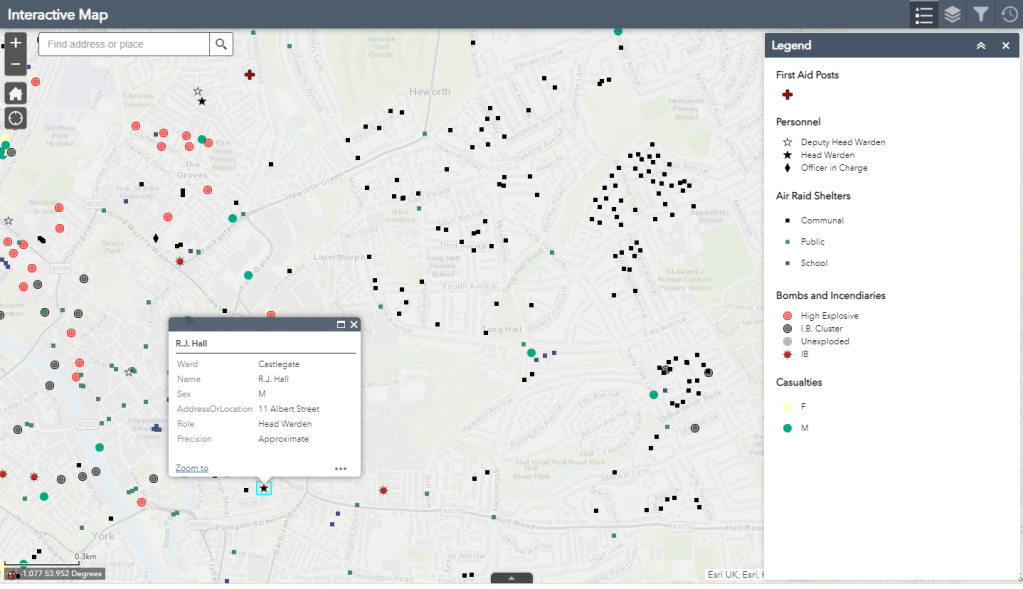The height and width of the screenshot is (589, 1023).
Task: Open the Legend widget in header
Action: click(x=924, y=15)
